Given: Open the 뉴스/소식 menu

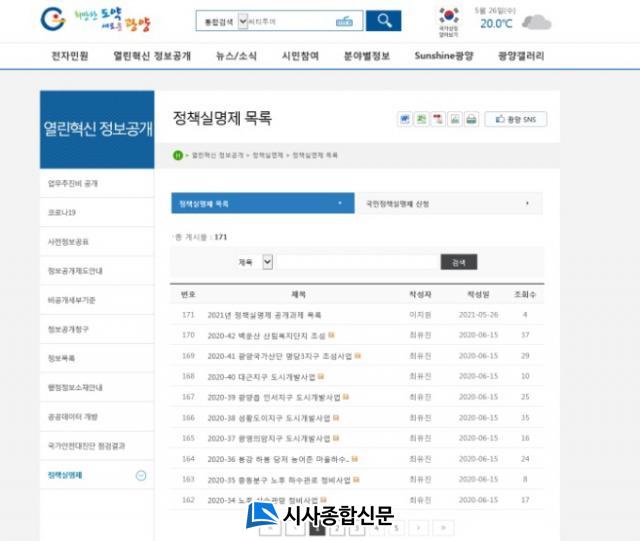Looking at the screenshot, I should pyautogui.click(x=237, y=56).
